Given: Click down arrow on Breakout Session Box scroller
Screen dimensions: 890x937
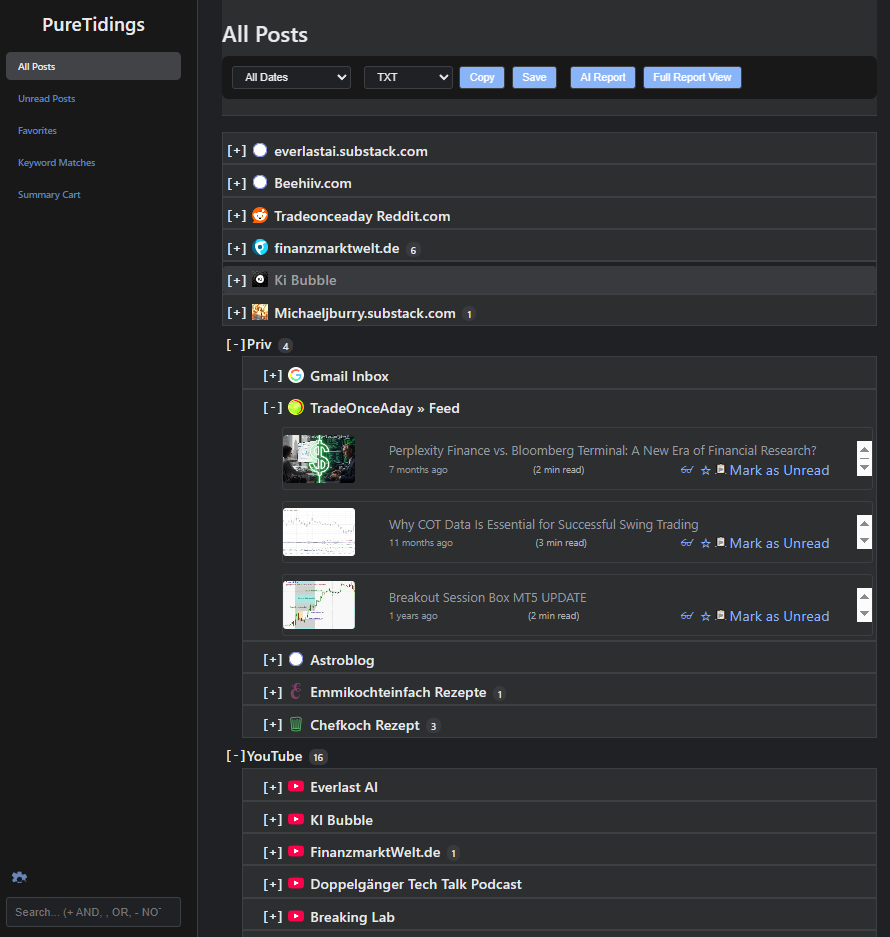Looking at the screenshot, I should (864, 614).
